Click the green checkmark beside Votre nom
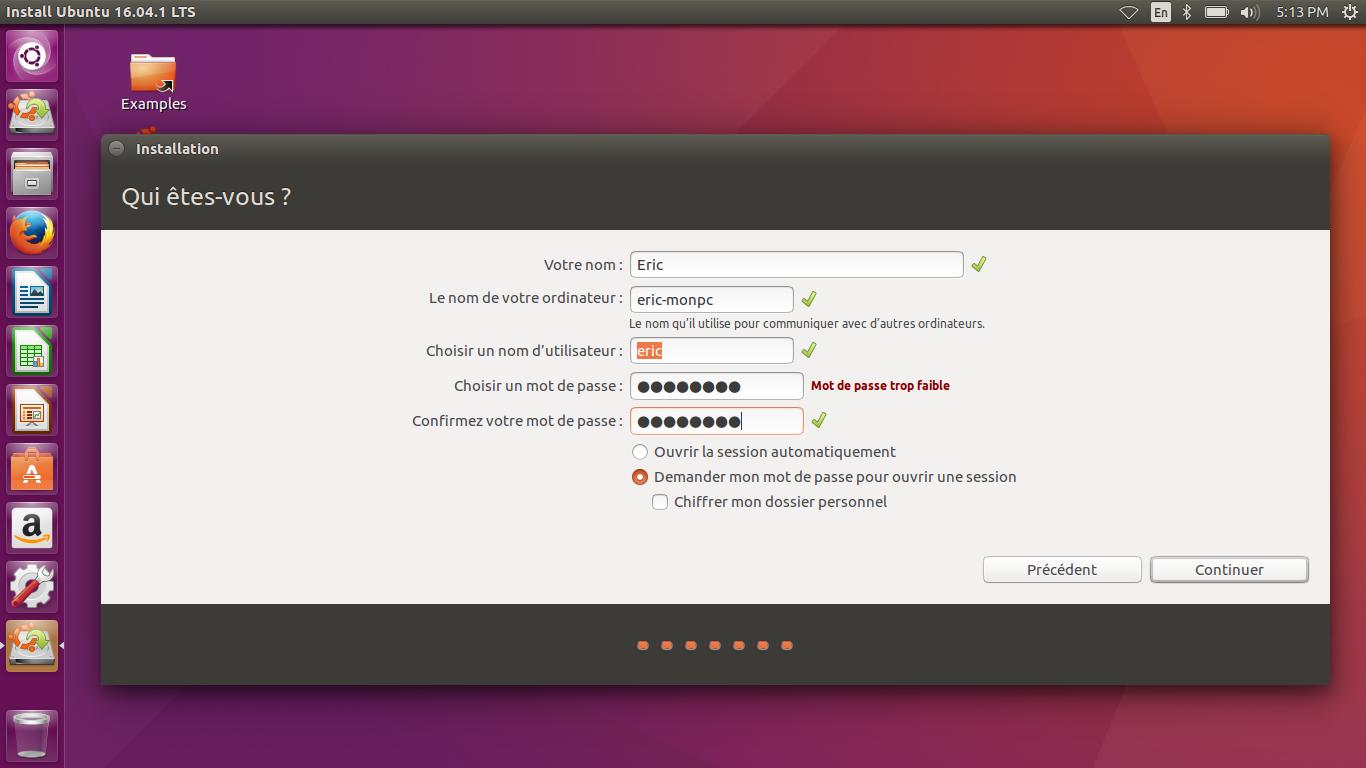The image size is (1366, 768). point(979,264)
